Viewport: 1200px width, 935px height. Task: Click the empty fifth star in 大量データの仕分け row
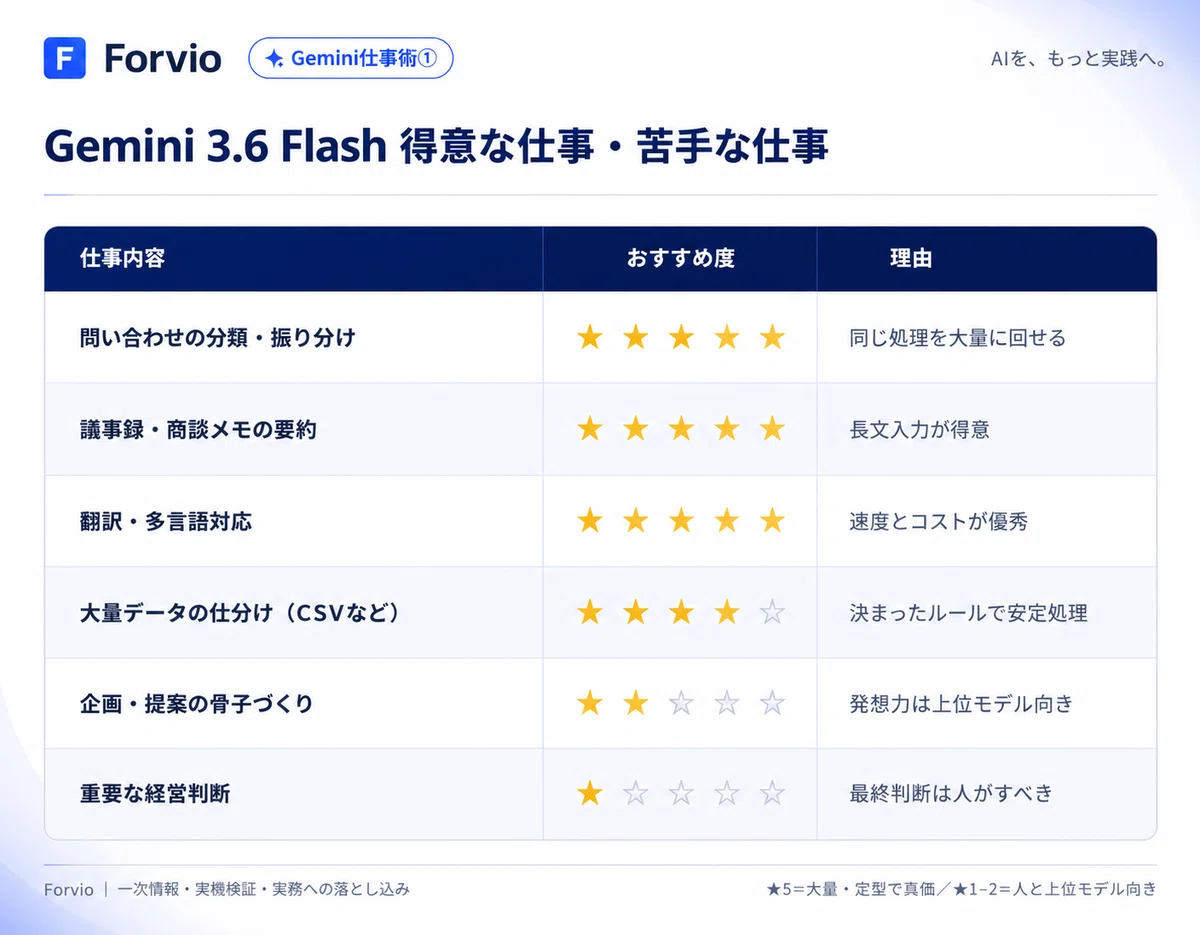(x=772, y=612)
